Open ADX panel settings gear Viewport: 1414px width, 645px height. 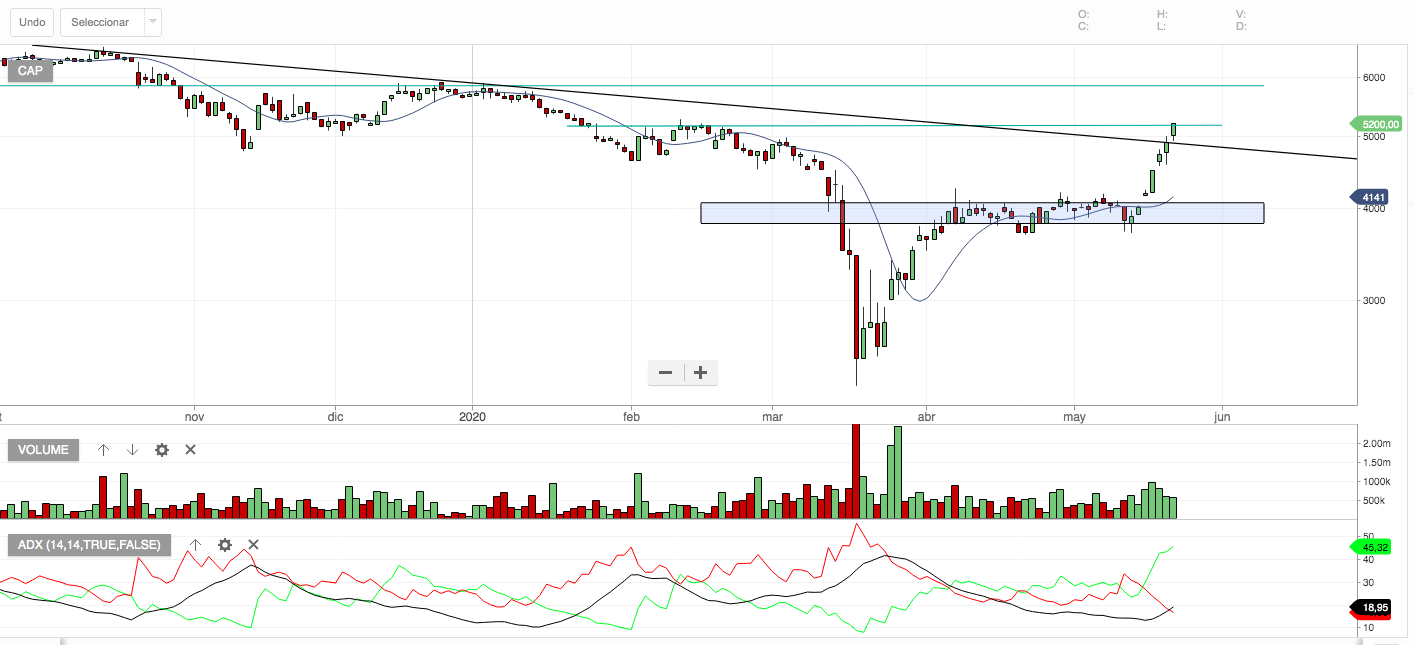225,545
